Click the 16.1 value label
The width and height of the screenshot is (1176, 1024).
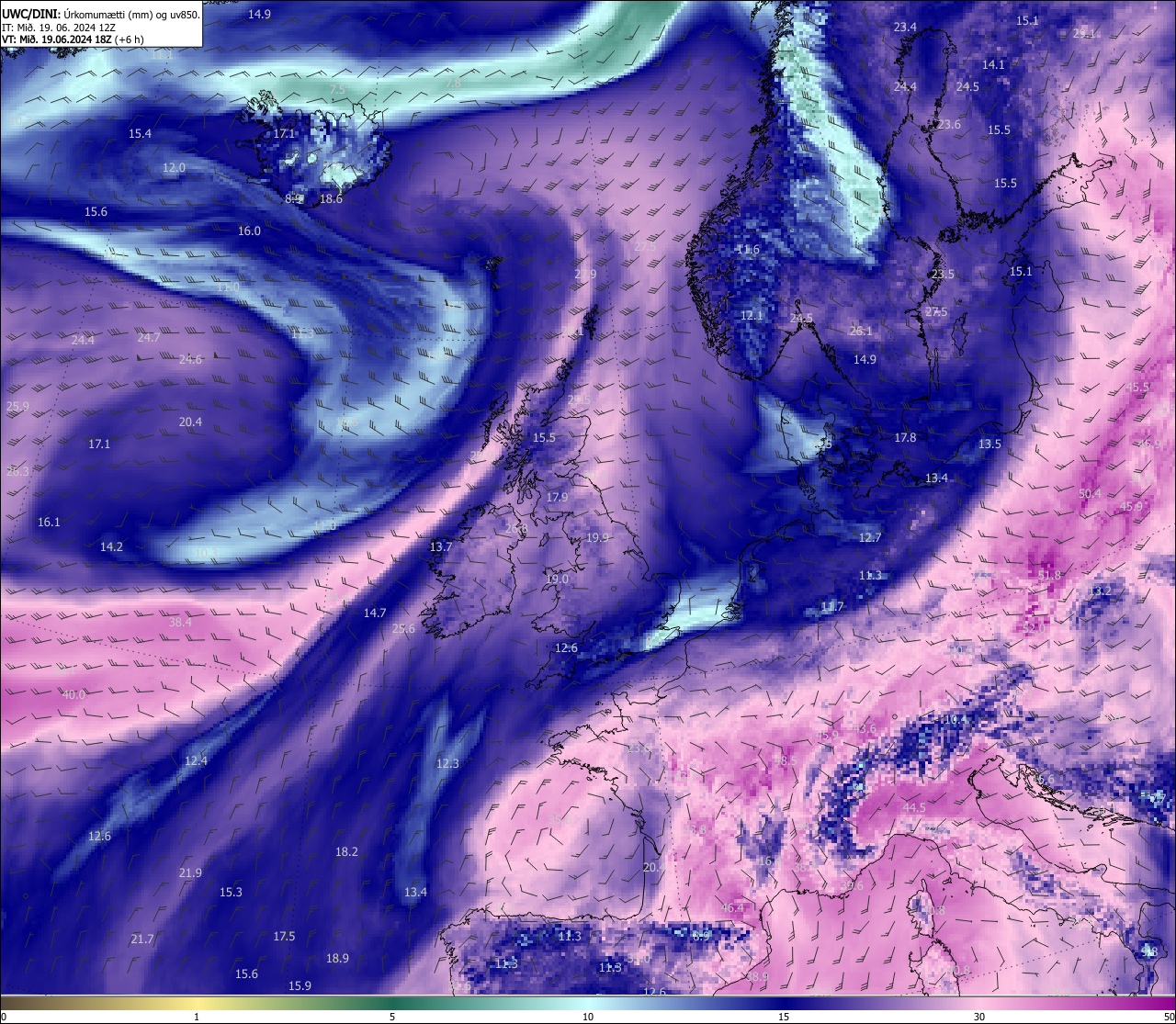(x=49, y=523)
